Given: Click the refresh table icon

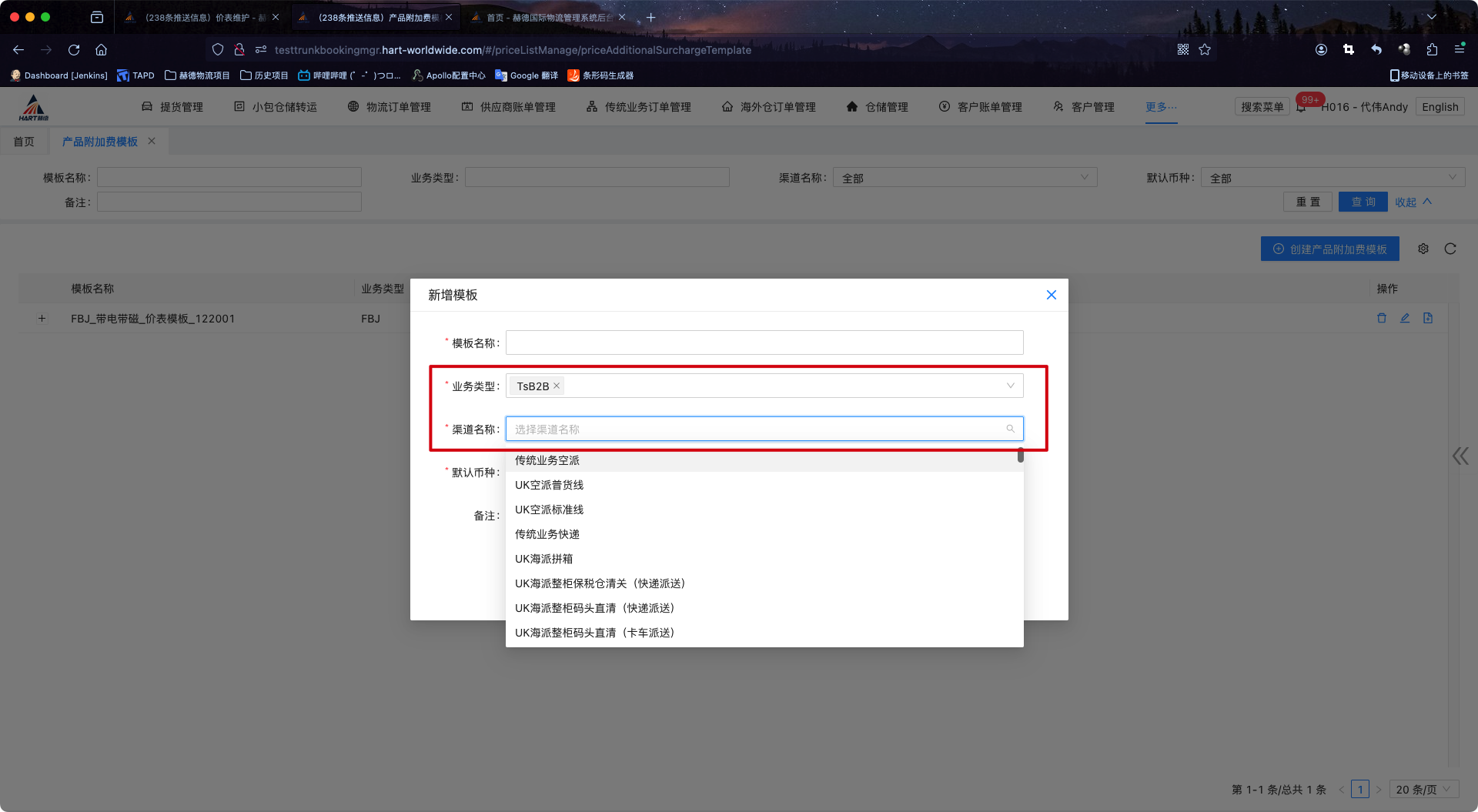Looking at the screenshot, I should [x=1450, y=249].
